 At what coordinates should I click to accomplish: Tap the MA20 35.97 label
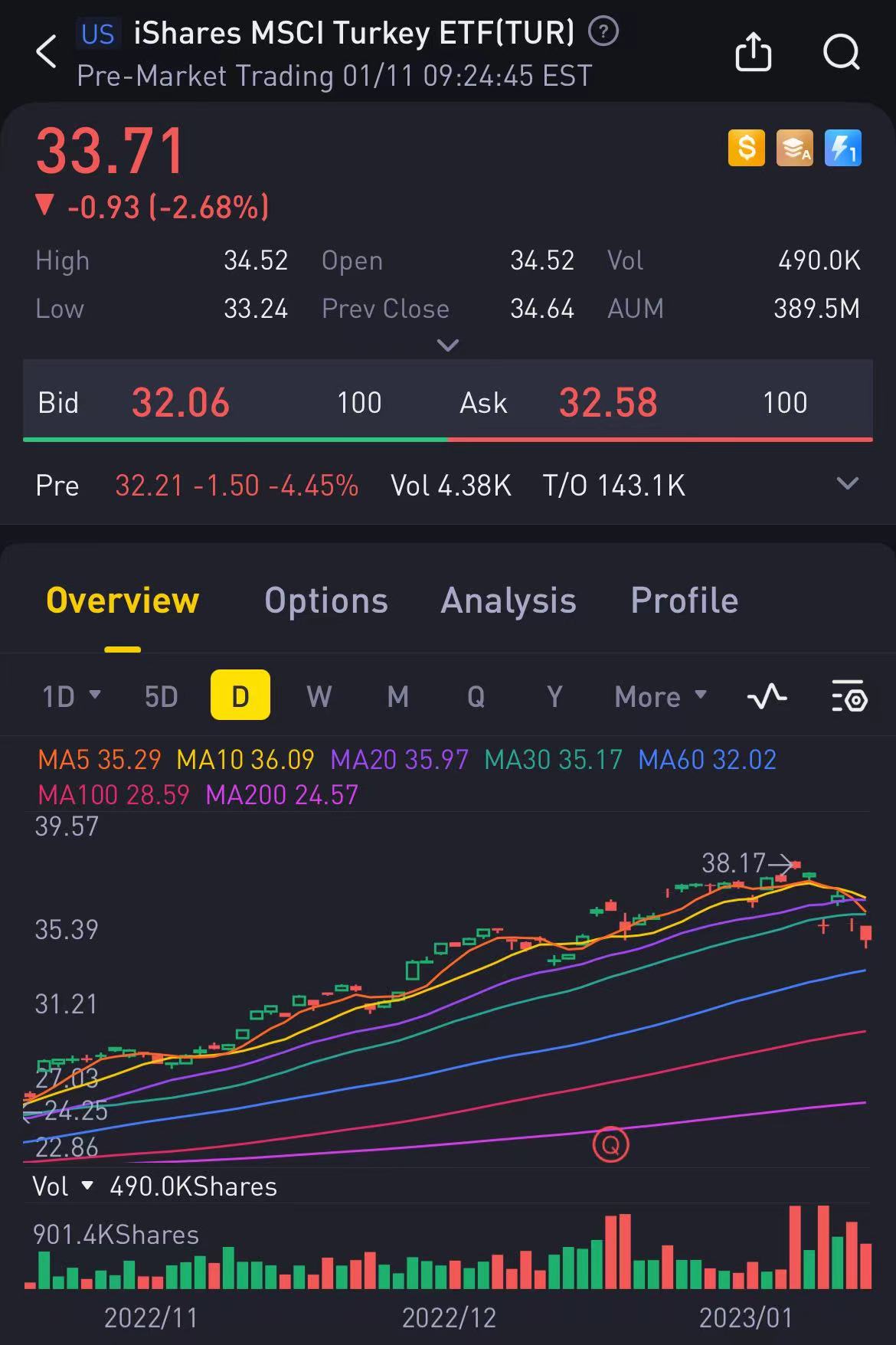[400, 759]
